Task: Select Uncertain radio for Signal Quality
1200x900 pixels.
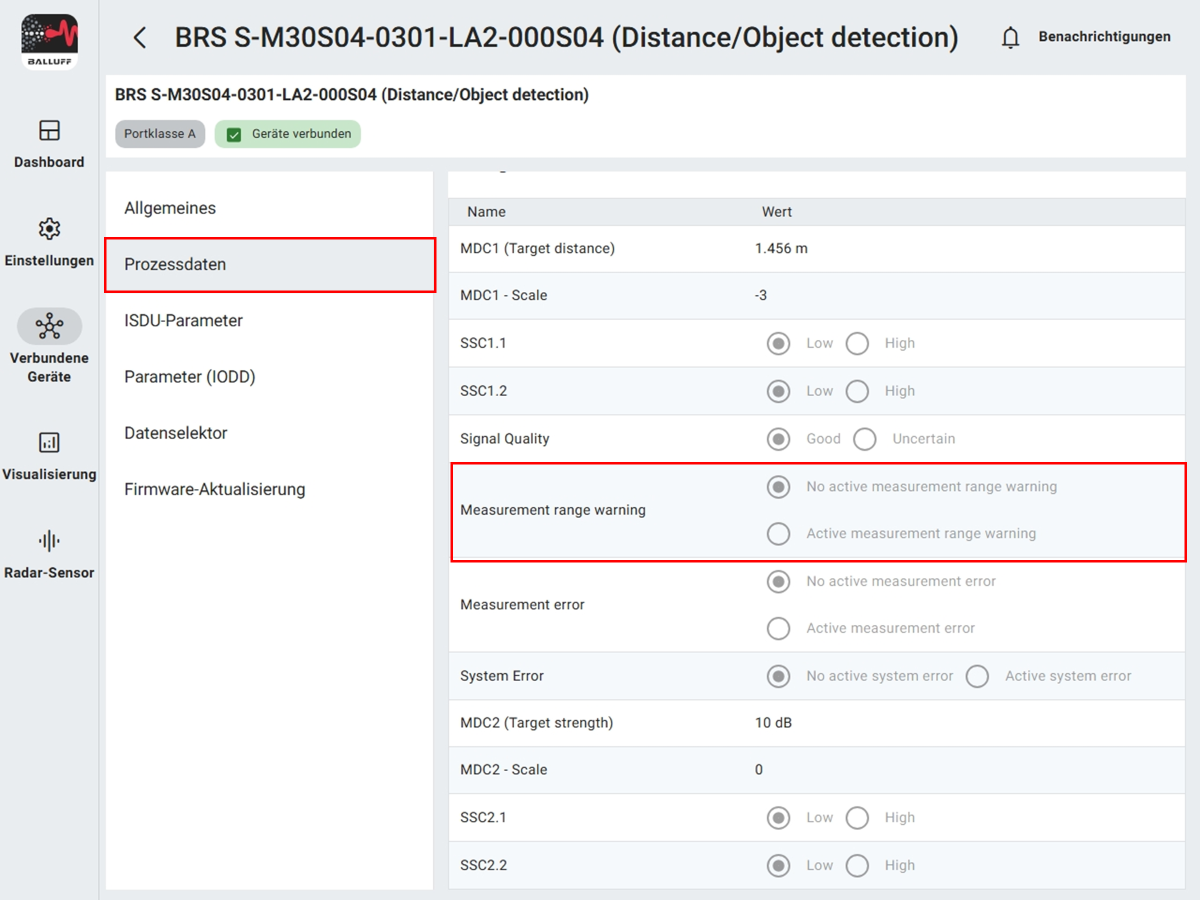Action: point(865,439)
